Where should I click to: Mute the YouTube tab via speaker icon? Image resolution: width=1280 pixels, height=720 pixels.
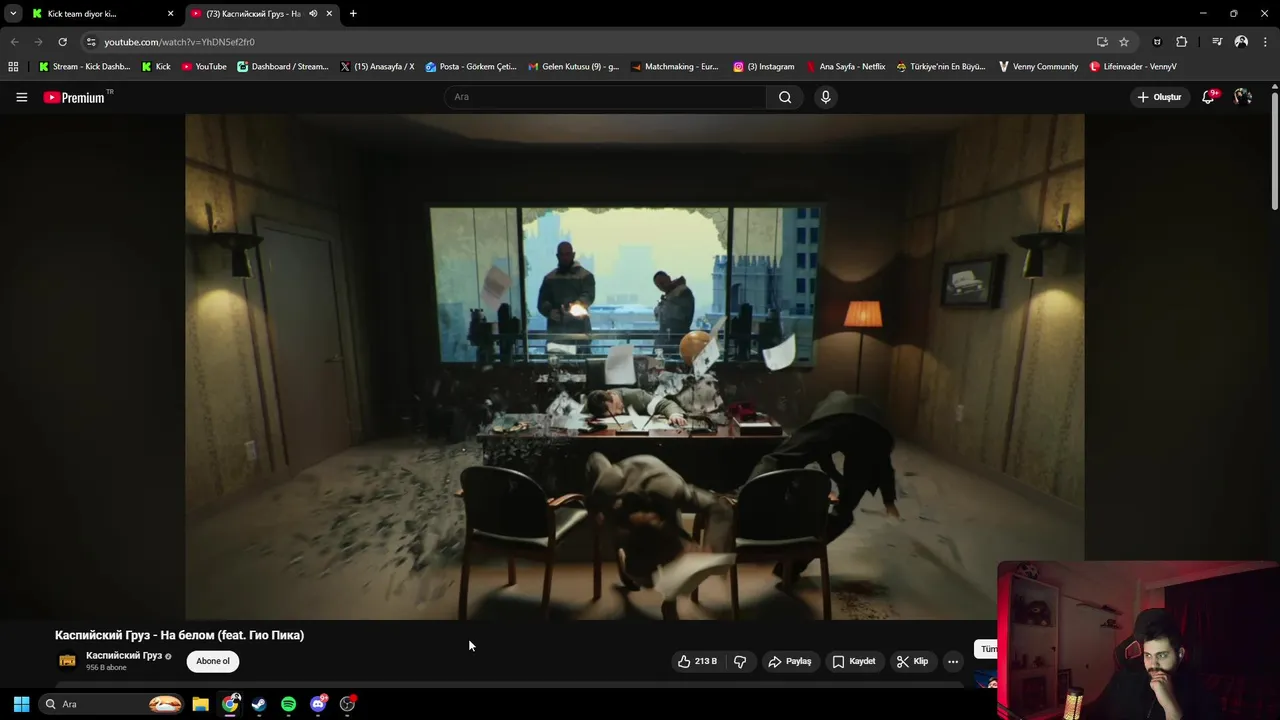pos(313,14)
